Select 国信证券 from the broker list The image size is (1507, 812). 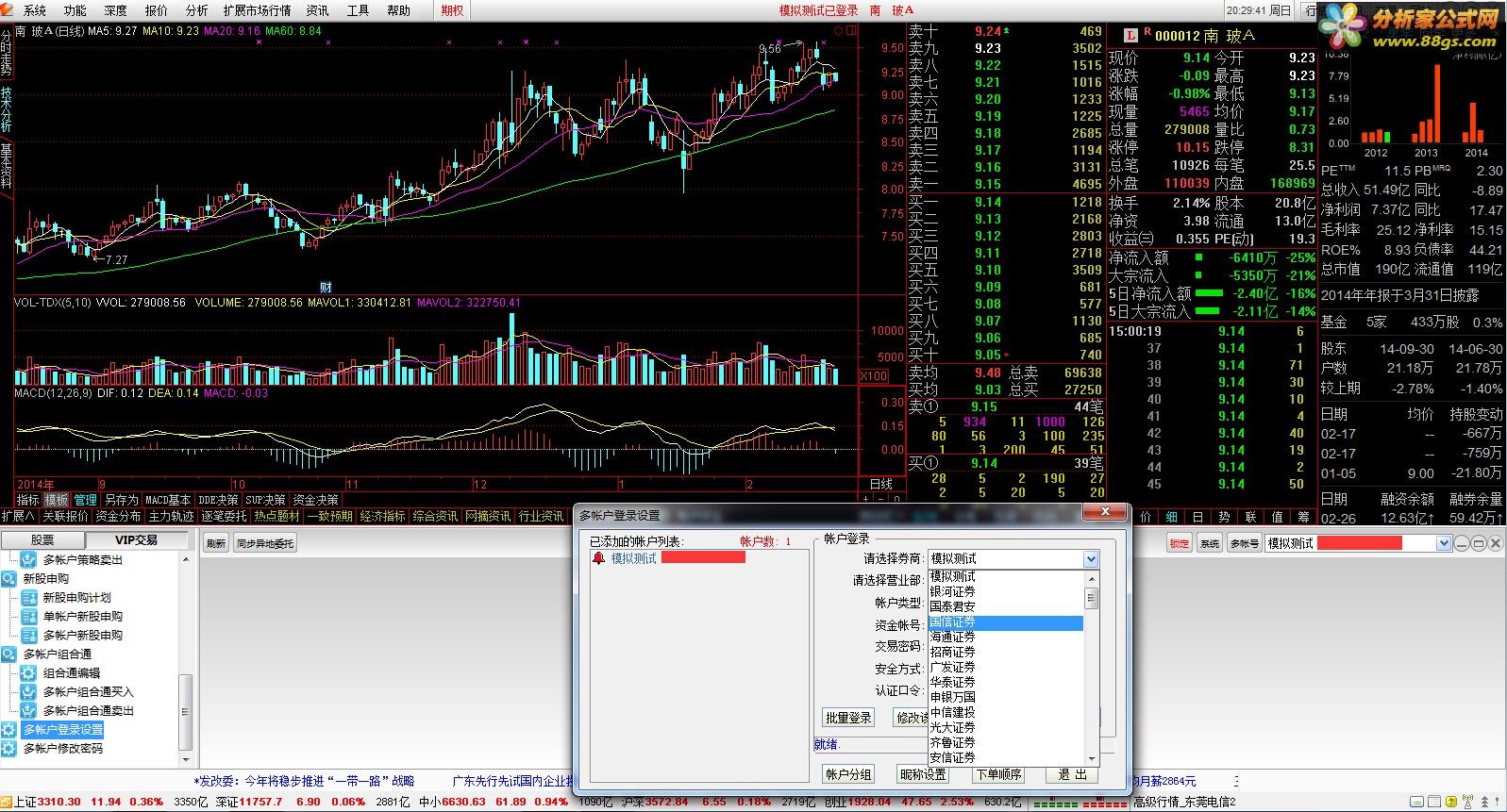(1006, 622)
